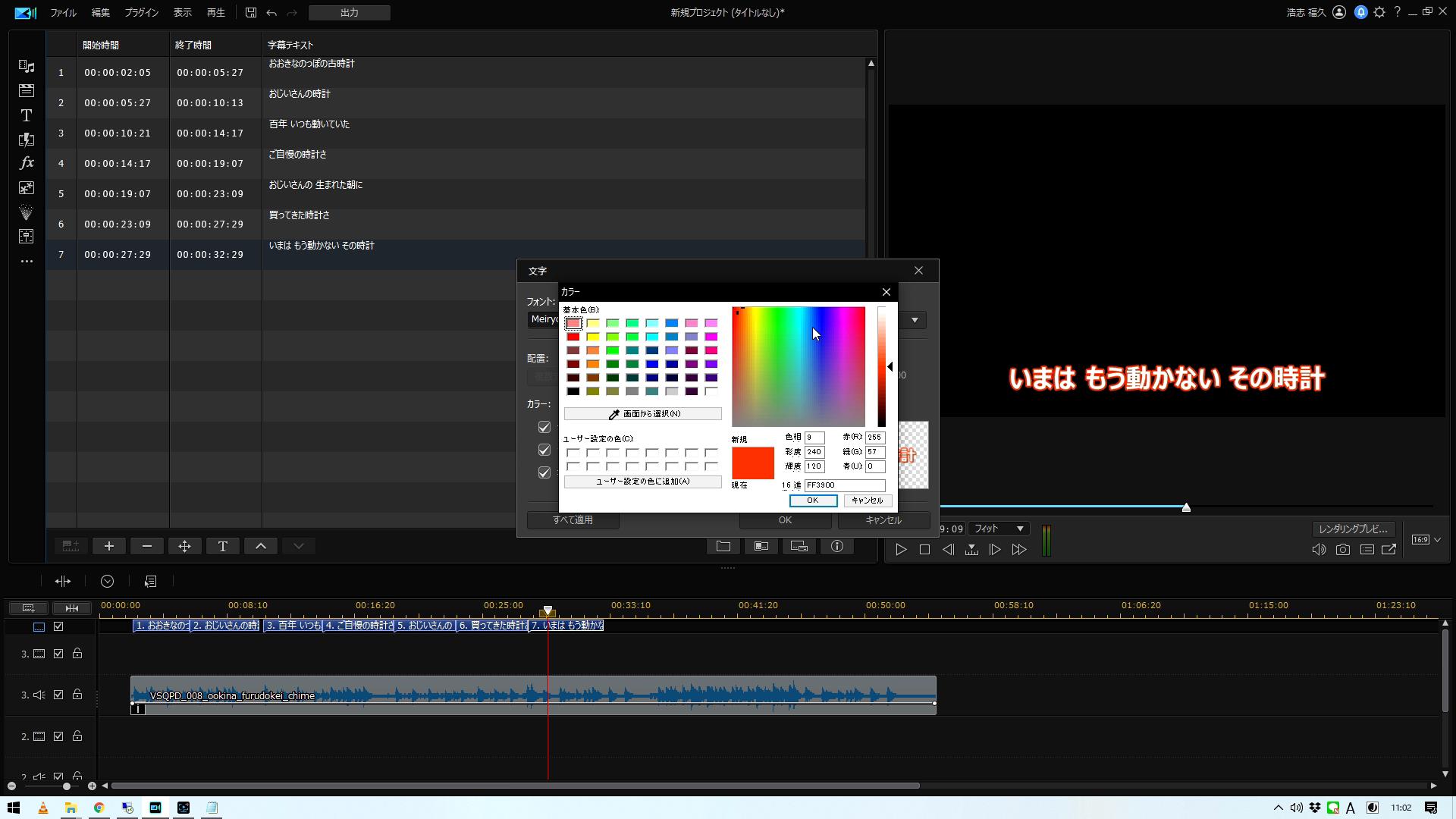Take a snapshot with the camera icon
Viewport: 1456px width, 819px height.
tap(1343, 550)
